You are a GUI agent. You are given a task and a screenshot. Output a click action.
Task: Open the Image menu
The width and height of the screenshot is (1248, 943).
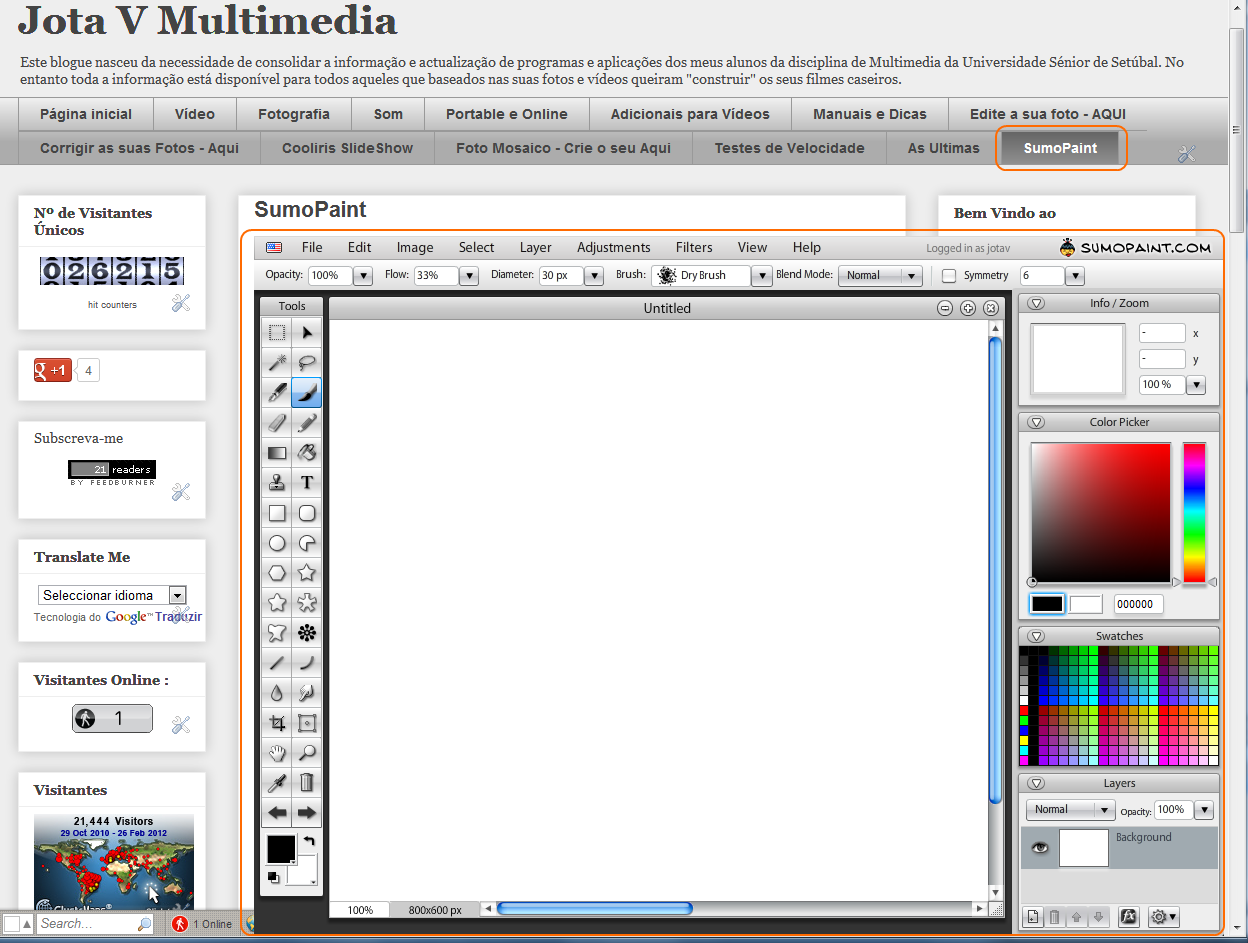[x=415, y=247]
